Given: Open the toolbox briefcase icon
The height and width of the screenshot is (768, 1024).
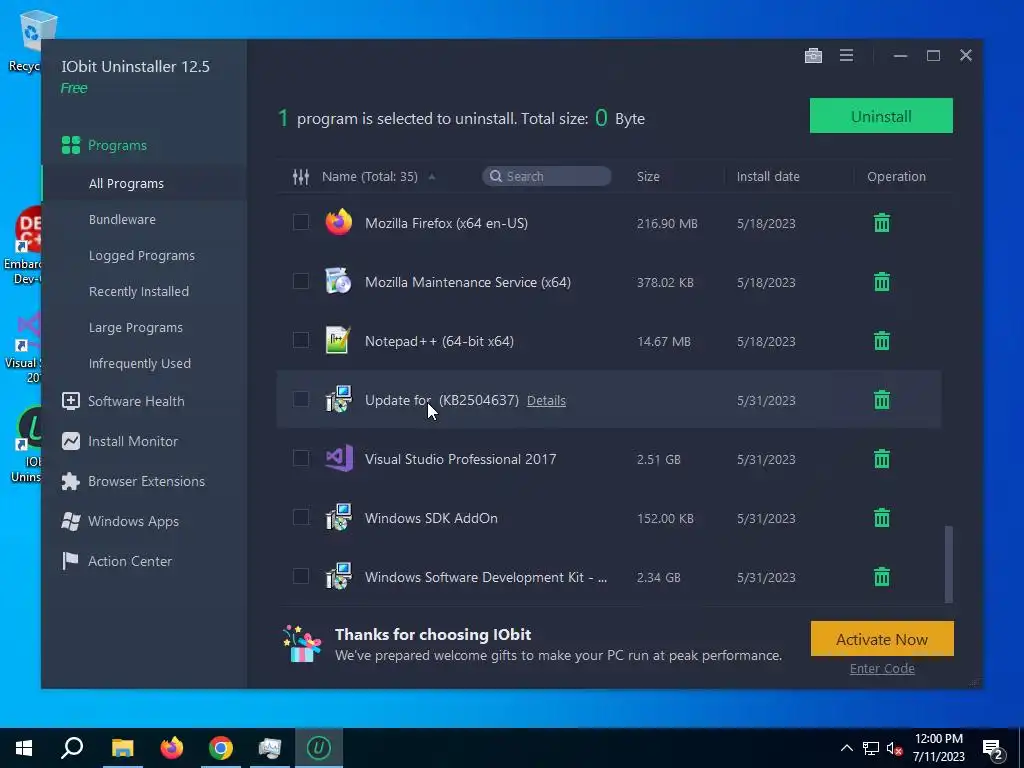Looking at the screenshot, I should pyautogui.click(x=813, y=56).
